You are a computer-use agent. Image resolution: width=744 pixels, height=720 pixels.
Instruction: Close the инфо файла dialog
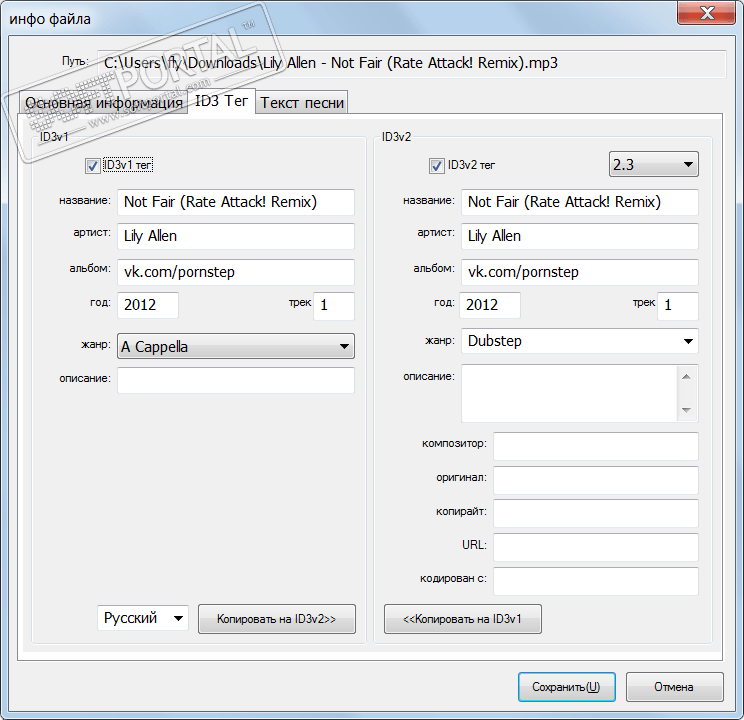706,13
